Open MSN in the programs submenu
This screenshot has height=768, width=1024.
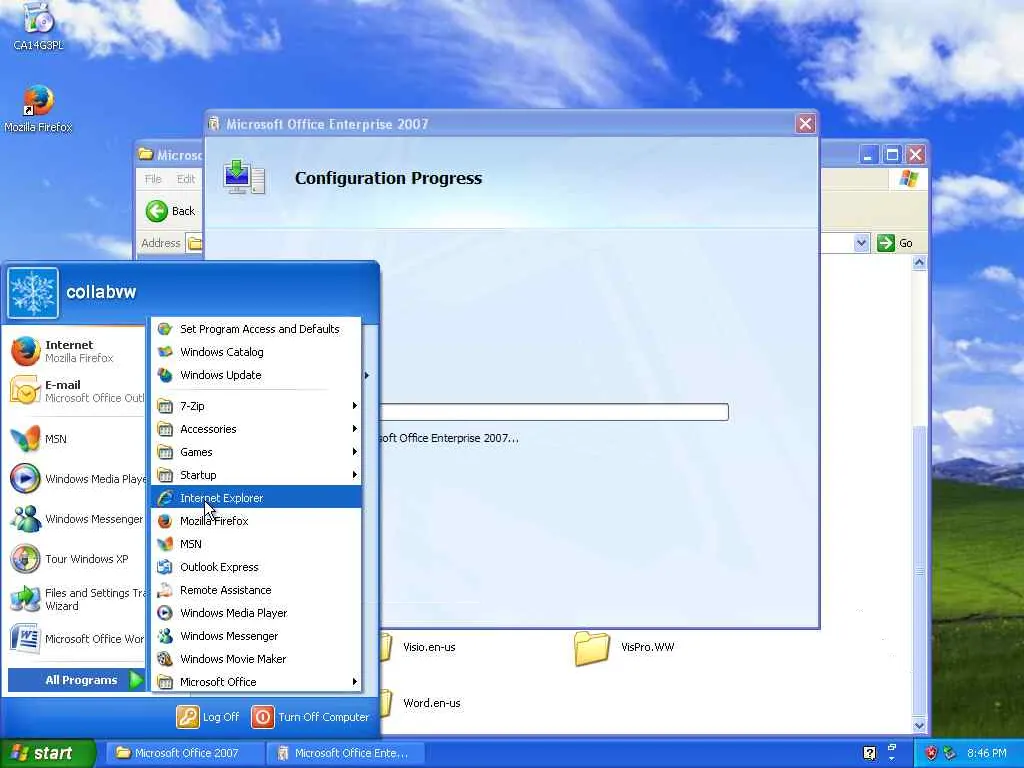coord(256,543)
